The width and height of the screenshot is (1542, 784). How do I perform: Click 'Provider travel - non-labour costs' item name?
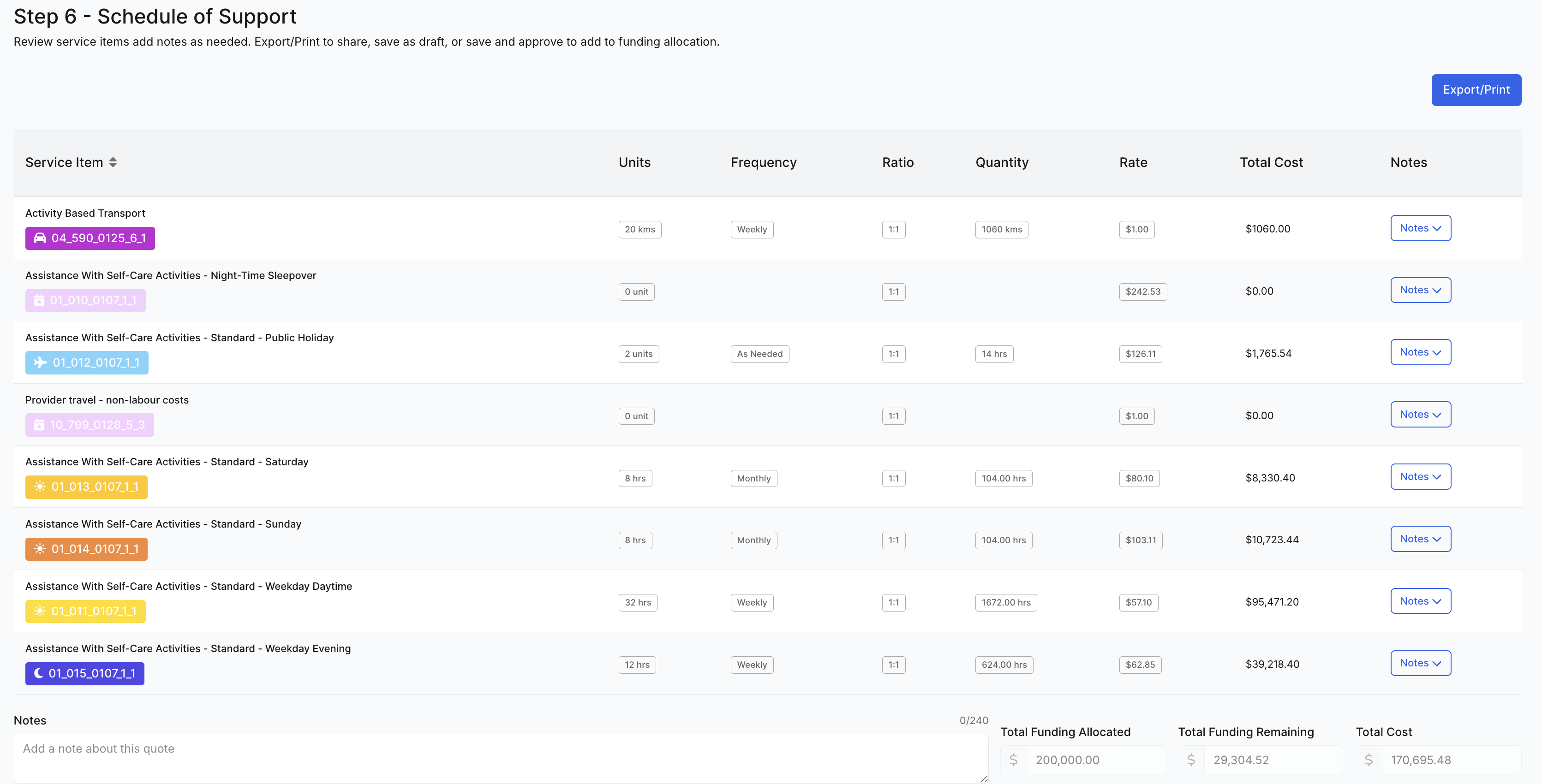(107, 400)
